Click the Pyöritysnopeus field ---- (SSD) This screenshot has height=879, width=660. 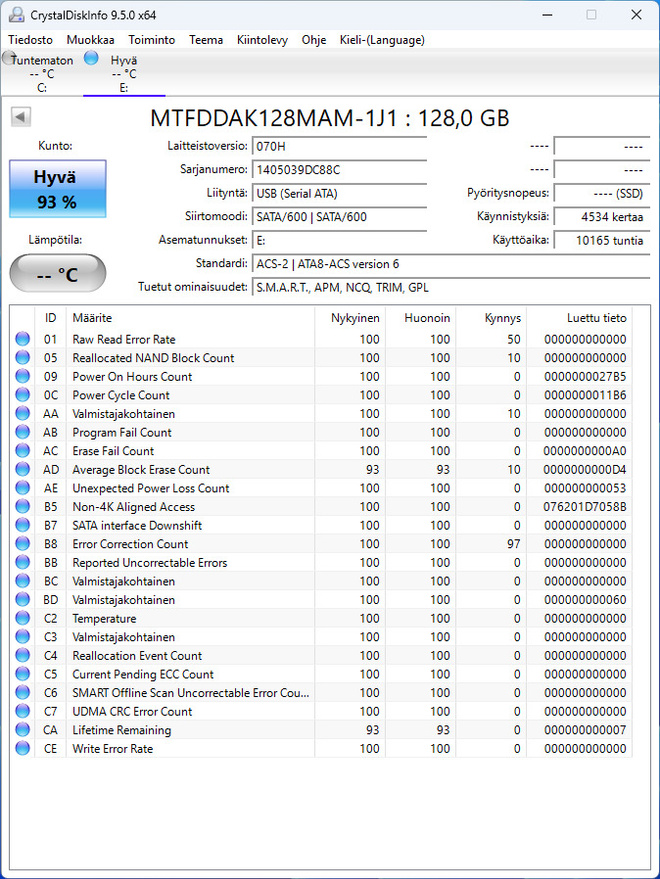click(x=602, y=193)
